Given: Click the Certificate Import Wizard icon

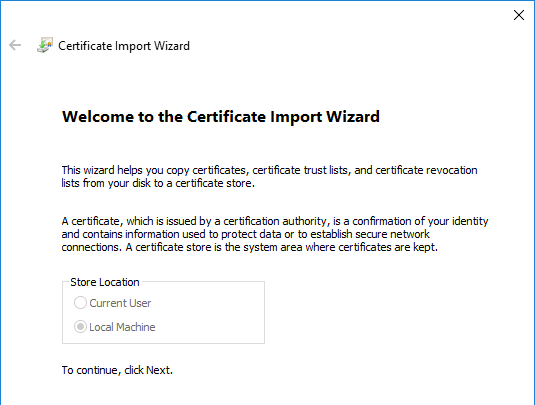Looking at the screenshot, I should coord(45,45).
